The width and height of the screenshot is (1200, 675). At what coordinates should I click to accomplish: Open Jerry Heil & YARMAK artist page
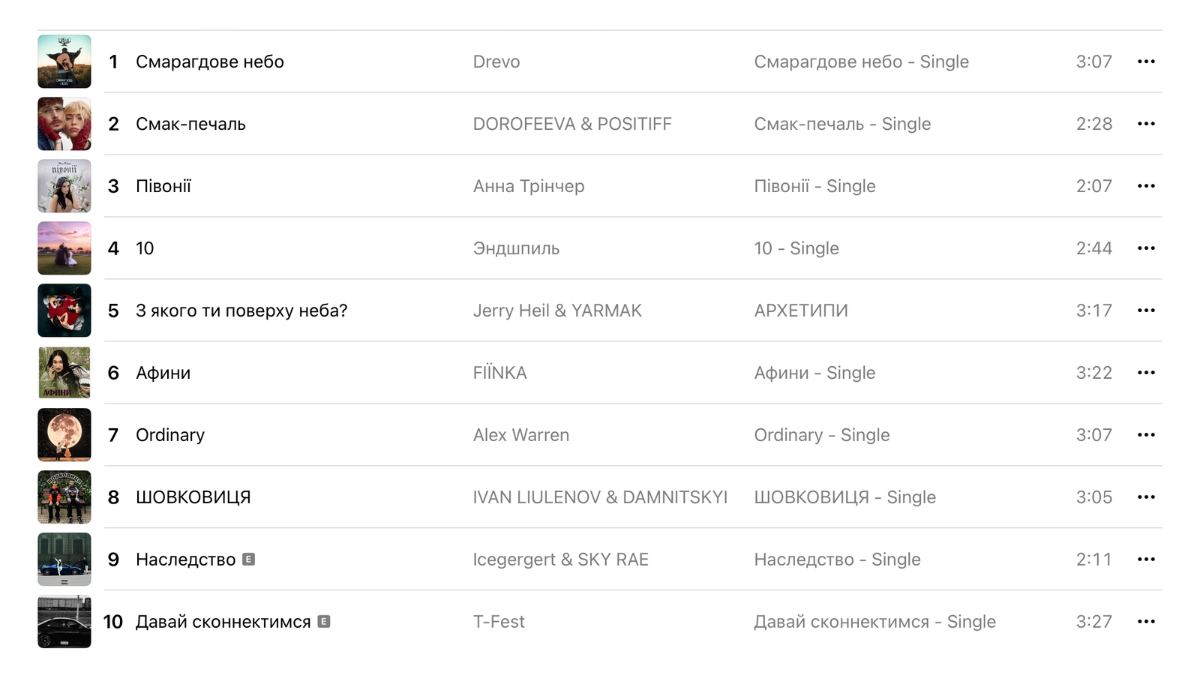click(x=557, y=311)
